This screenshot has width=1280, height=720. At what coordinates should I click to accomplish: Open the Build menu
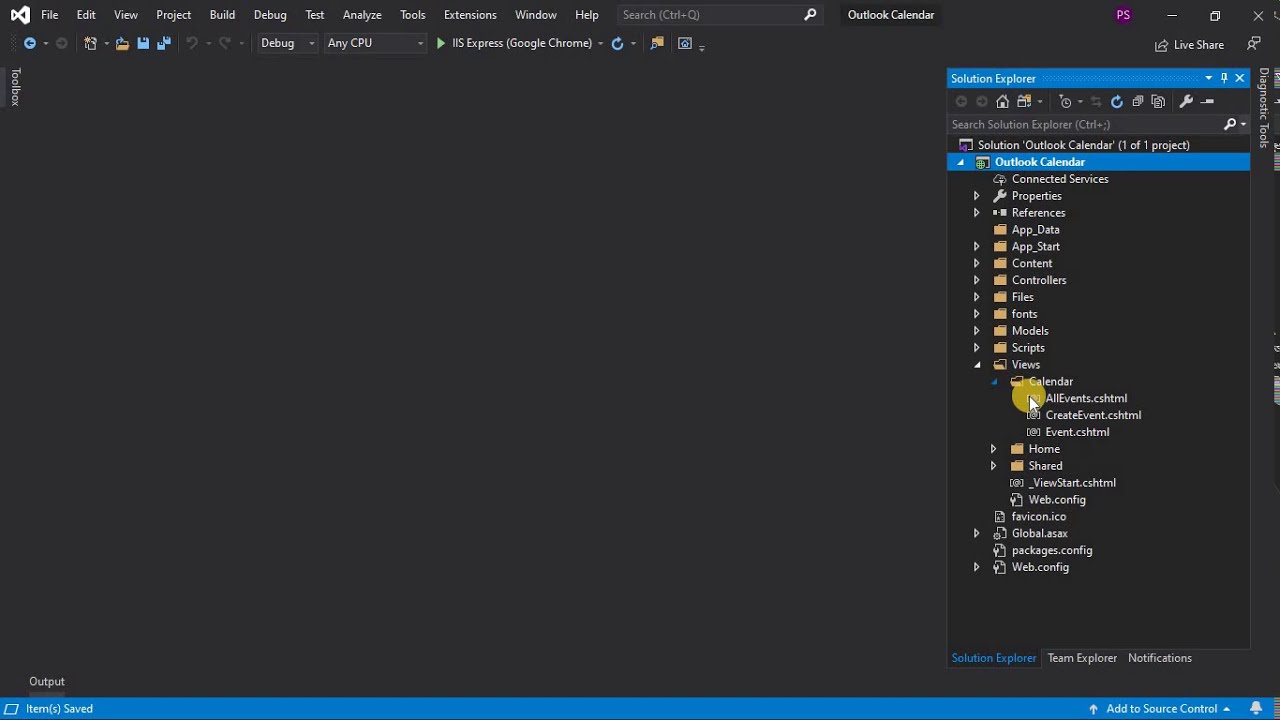coord(222,15)
